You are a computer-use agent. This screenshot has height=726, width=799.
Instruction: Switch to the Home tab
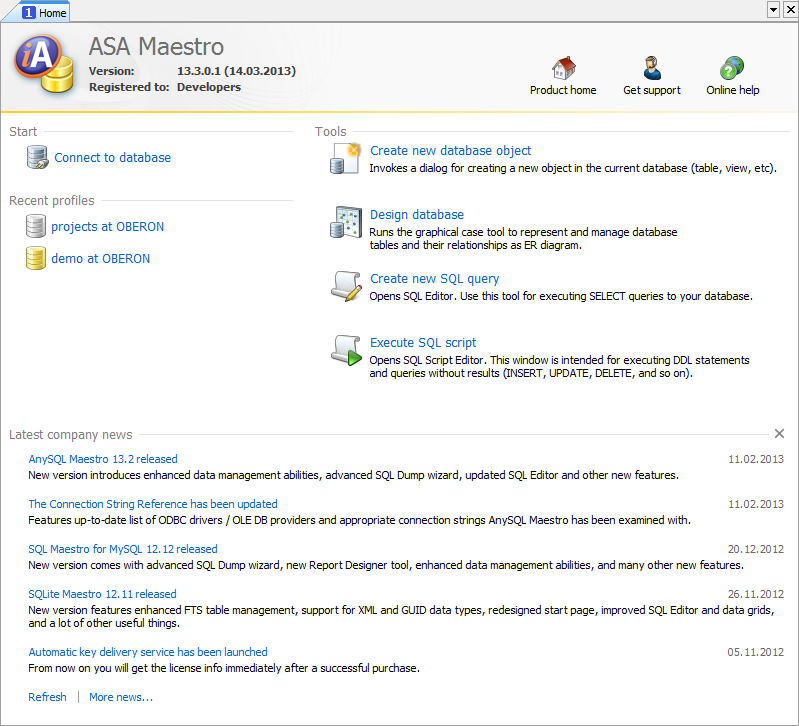44,13
